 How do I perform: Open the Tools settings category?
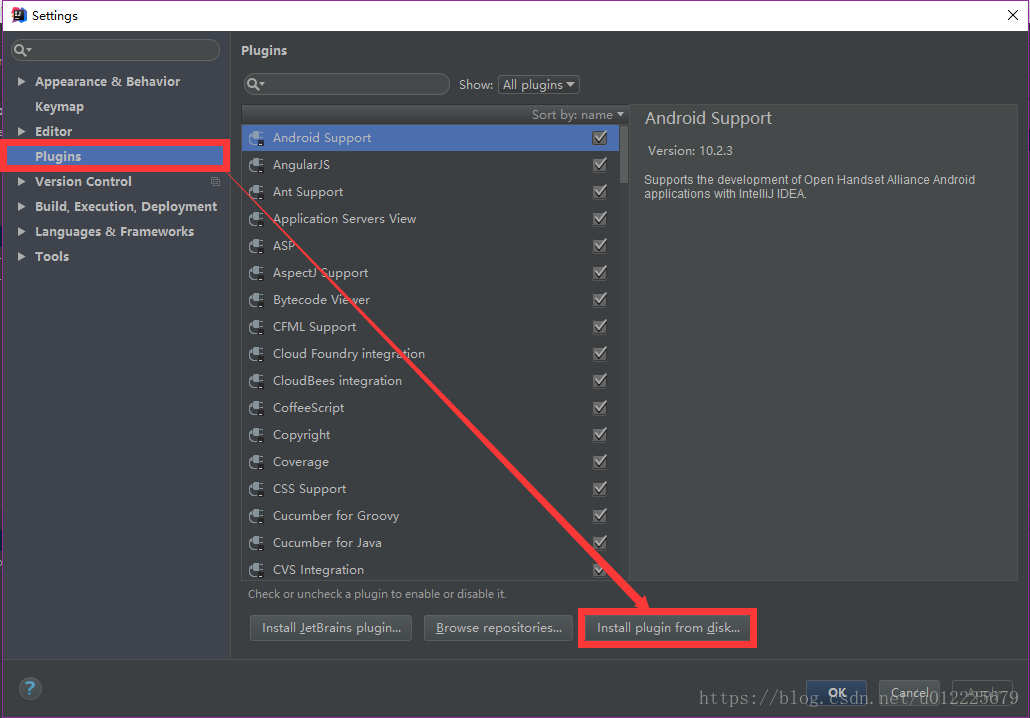click(52, 256)
